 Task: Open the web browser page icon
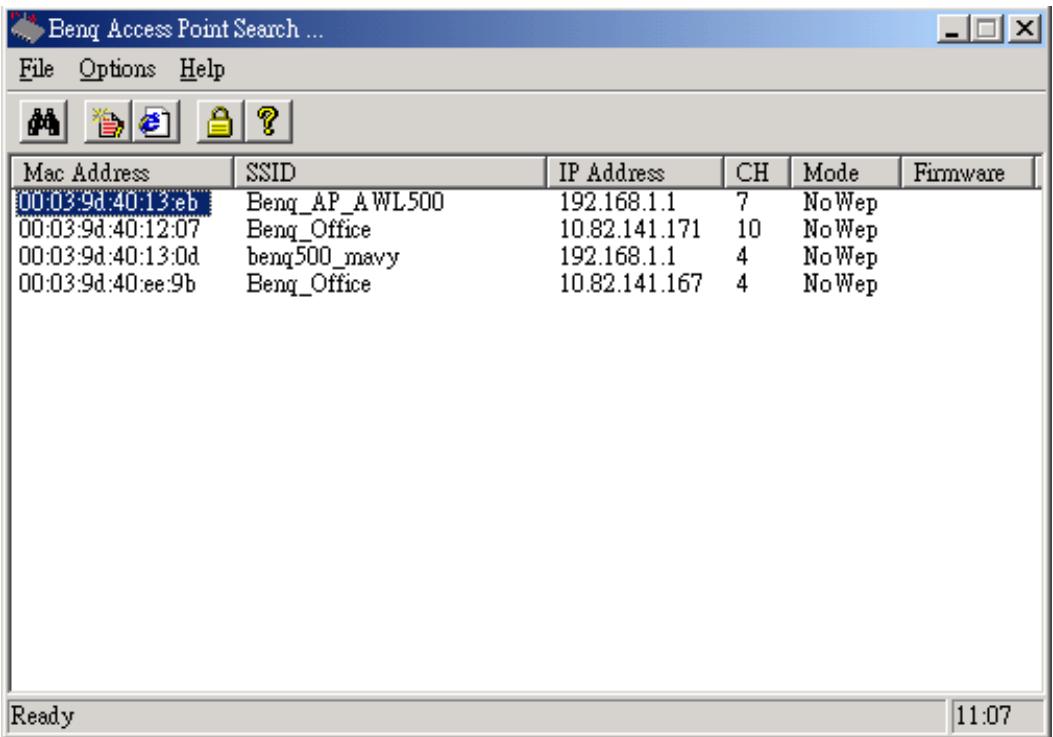point(156,122)
